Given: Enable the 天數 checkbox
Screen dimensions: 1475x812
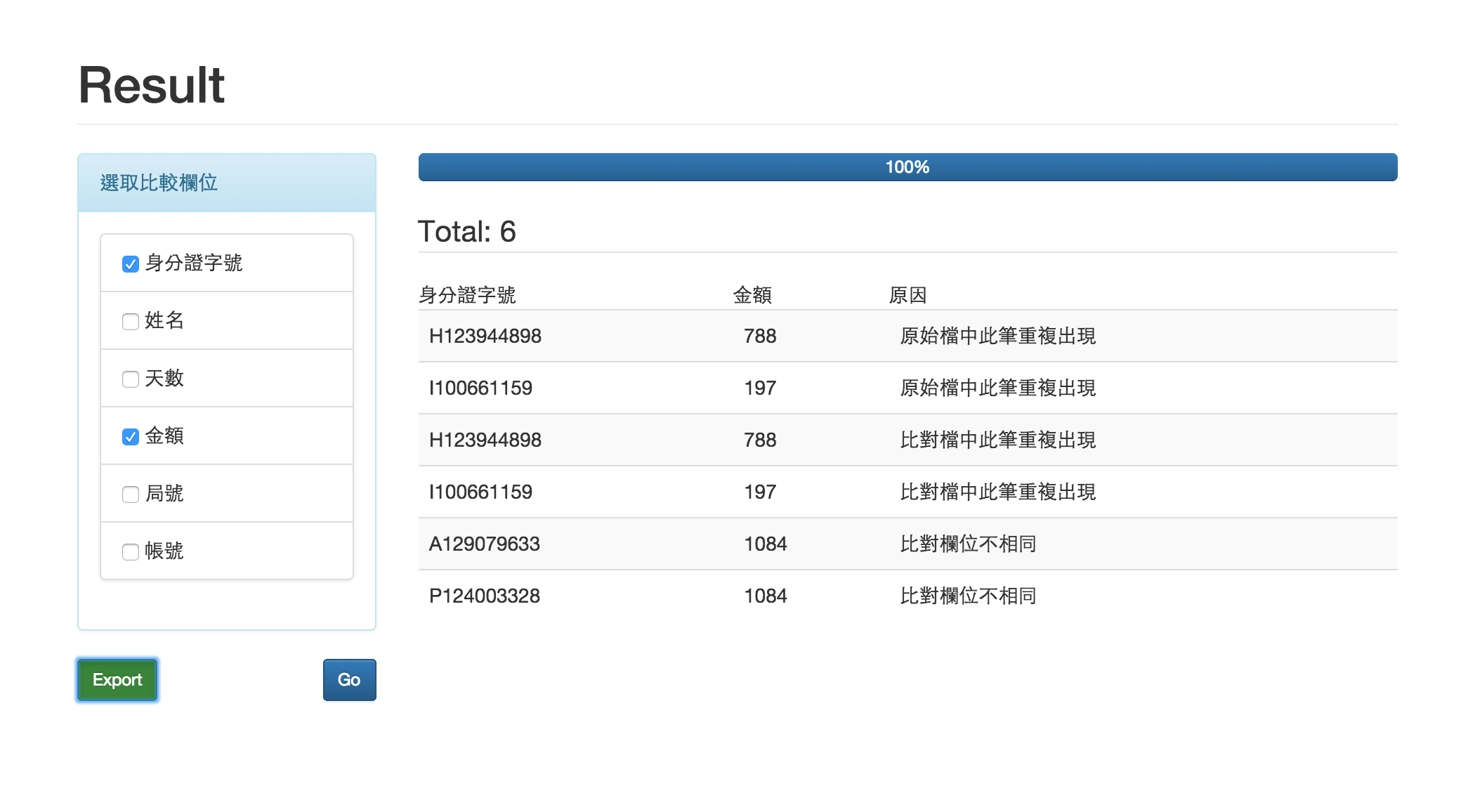Looking at the screenshot, I should (131, 379).
